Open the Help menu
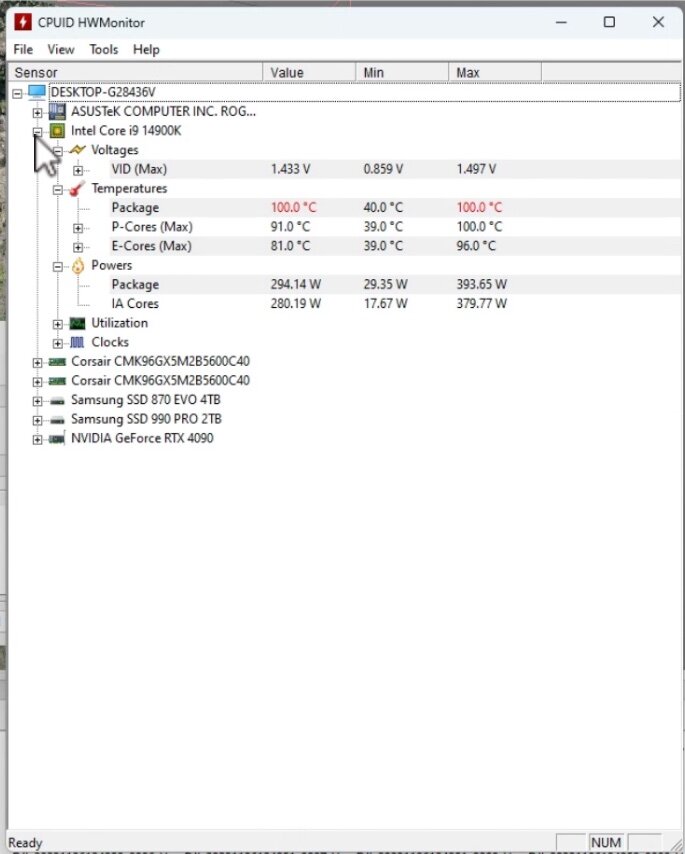The image size is (685, 854). 146,50
